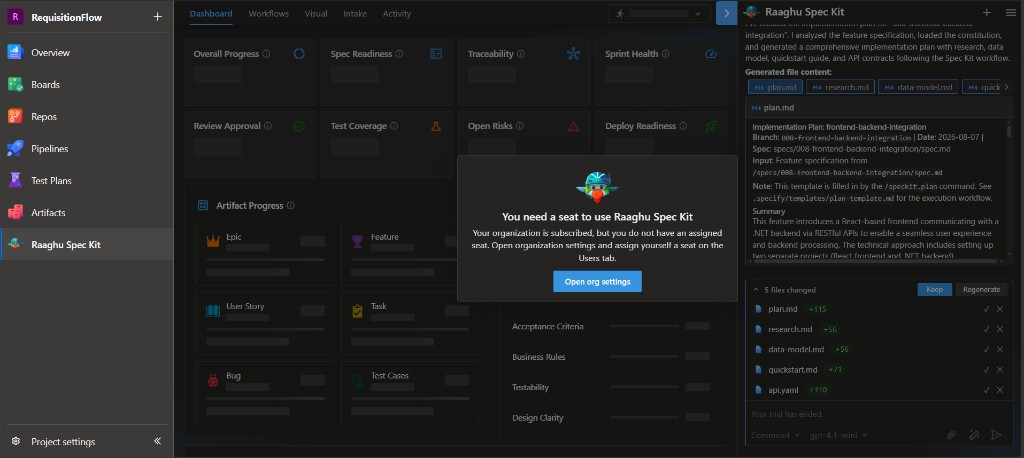Click the info icon beside Traceability
Viewport: 1024px width, 458px height.
click(x=520, y=54)
